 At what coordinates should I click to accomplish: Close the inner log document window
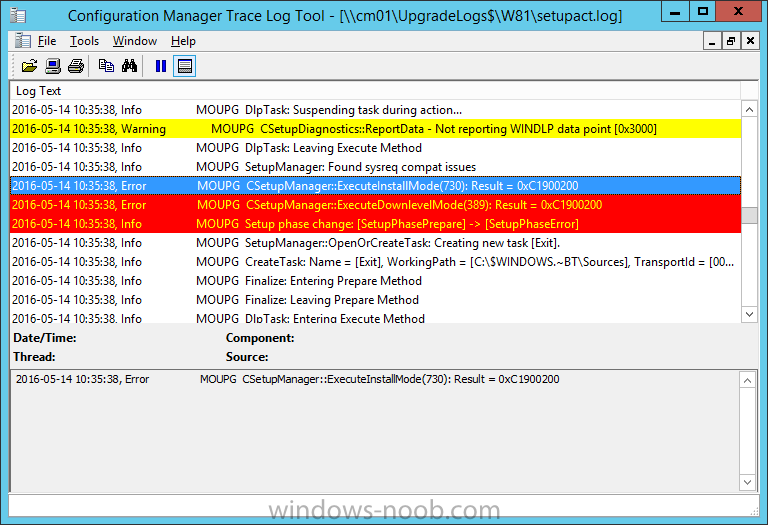750,41
